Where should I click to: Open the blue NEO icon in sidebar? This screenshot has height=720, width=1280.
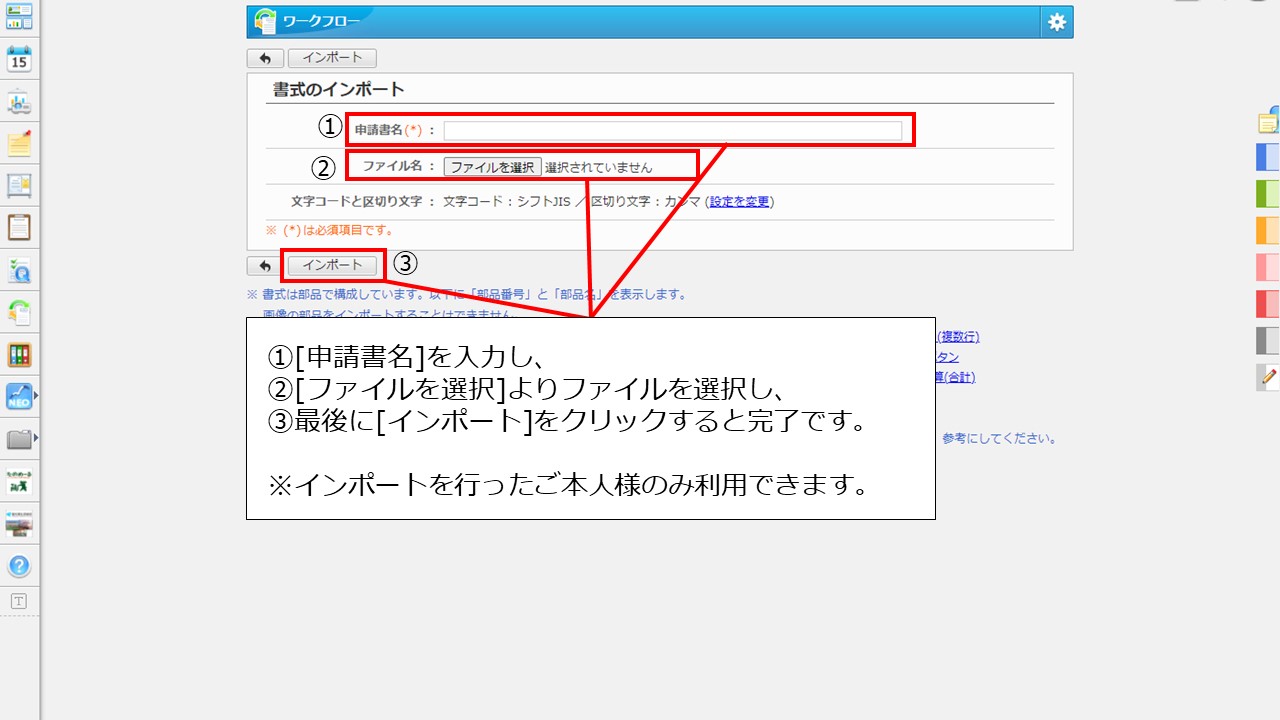pos(19,396)
